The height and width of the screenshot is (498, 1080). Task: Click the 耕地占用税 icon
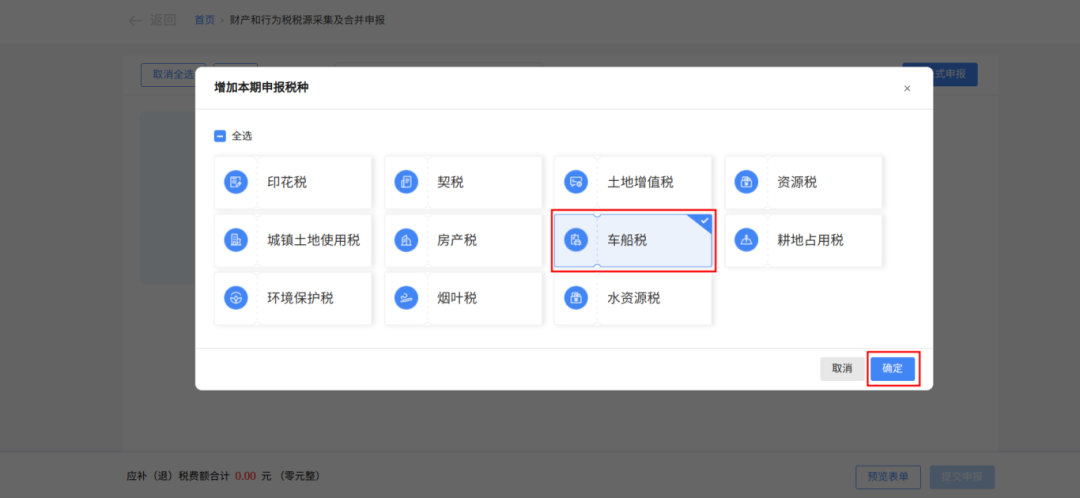(x=746, y=240)
